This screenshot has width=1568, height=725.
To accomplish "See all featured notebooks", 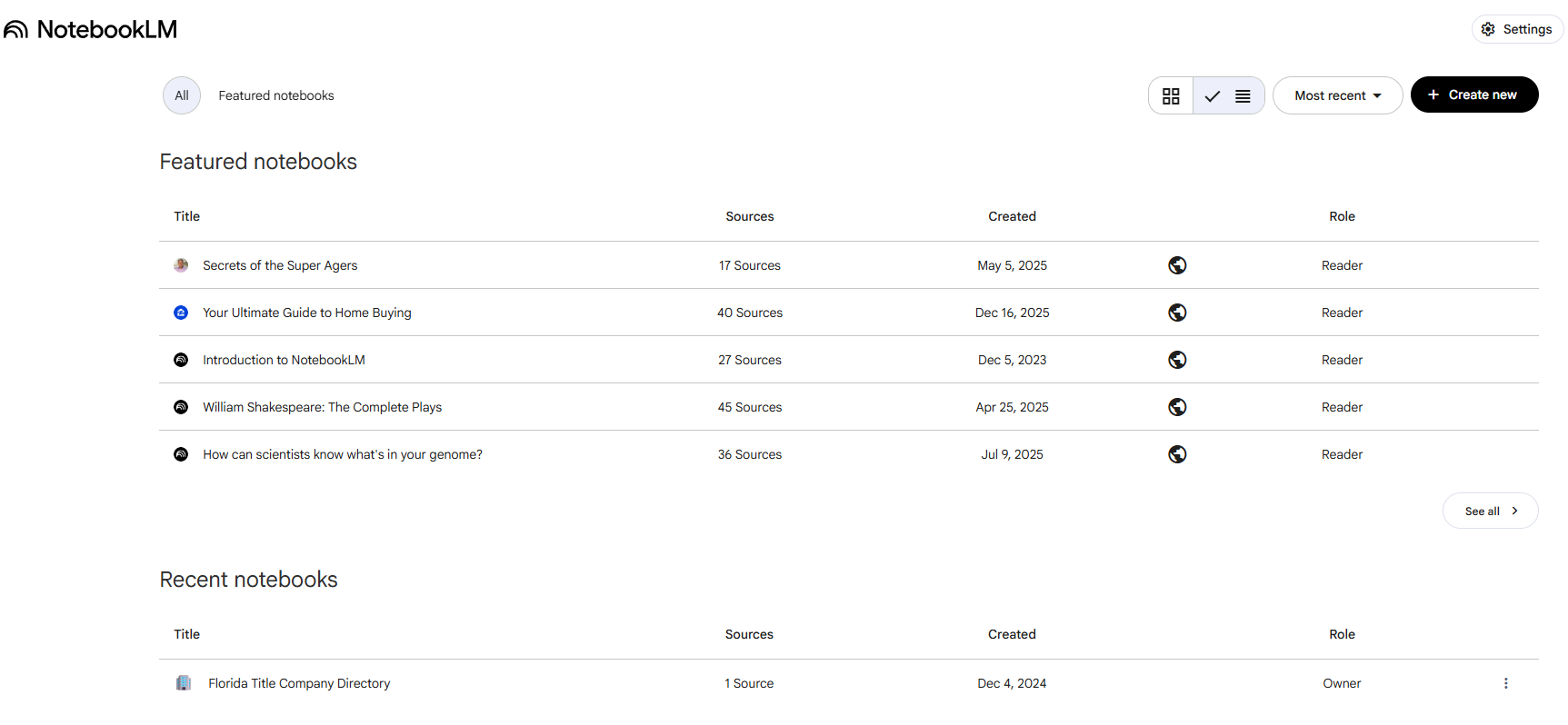I will (1490, 511).
